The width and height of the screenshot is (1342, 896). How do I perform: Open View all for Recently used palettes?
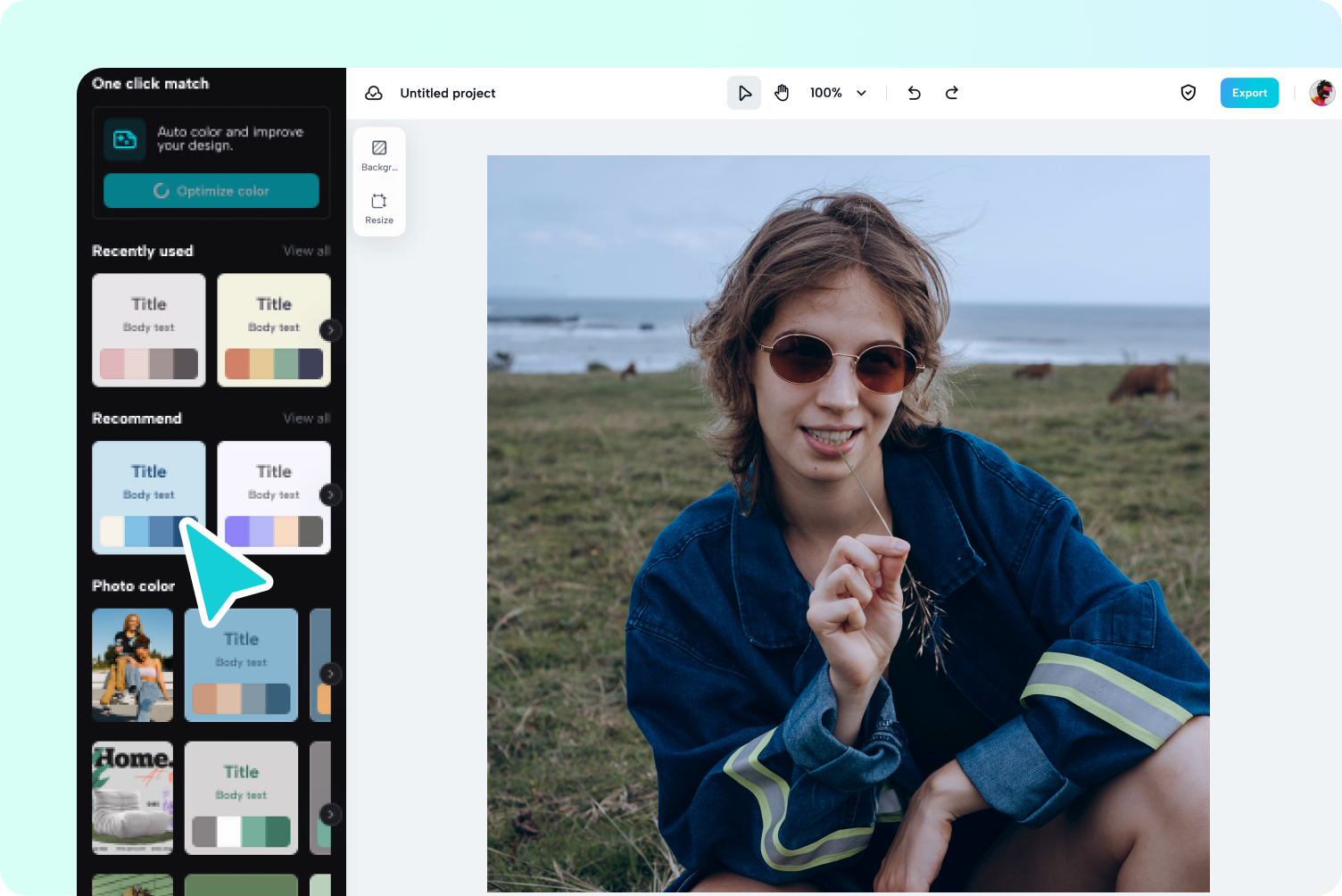(x=306, y=251)
